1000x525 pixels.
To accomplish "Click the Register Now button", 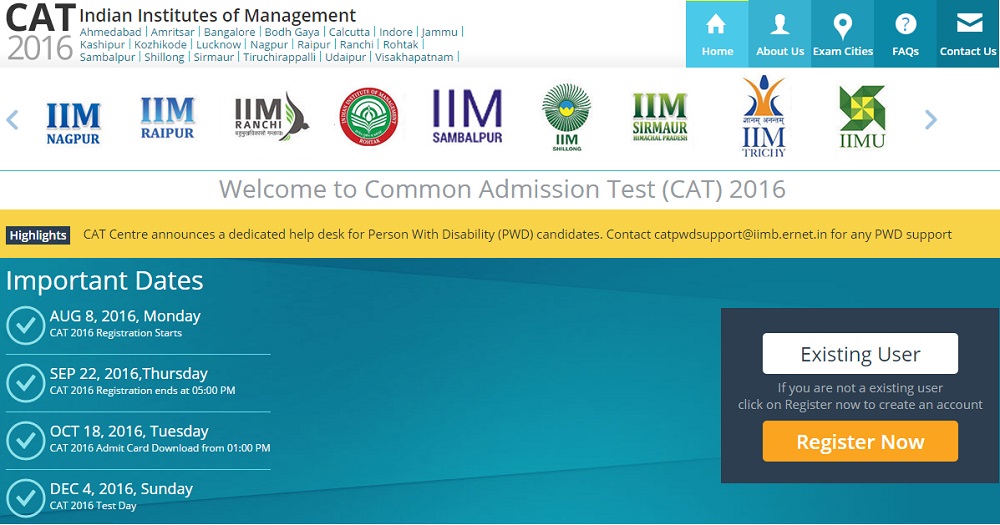I will click(860, 441).
